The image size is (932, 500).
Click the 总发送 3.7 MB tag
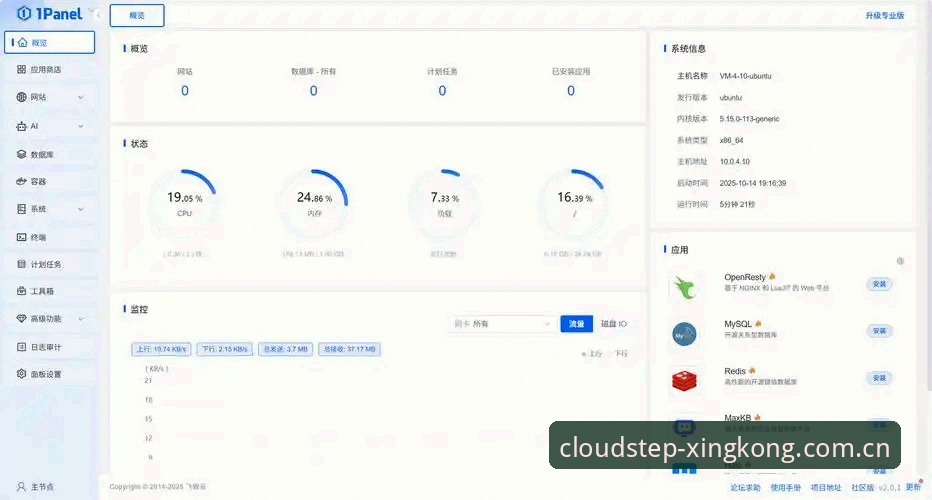(x=286, y=349)
